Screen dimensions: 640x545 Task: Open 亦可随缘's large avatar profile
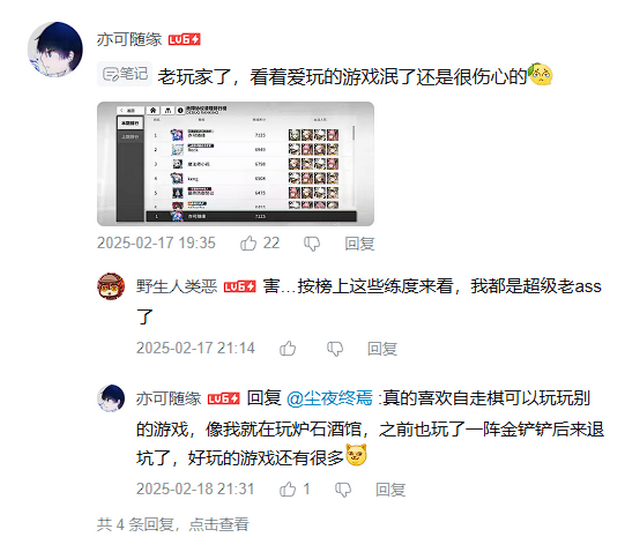[x=55, y=49]
